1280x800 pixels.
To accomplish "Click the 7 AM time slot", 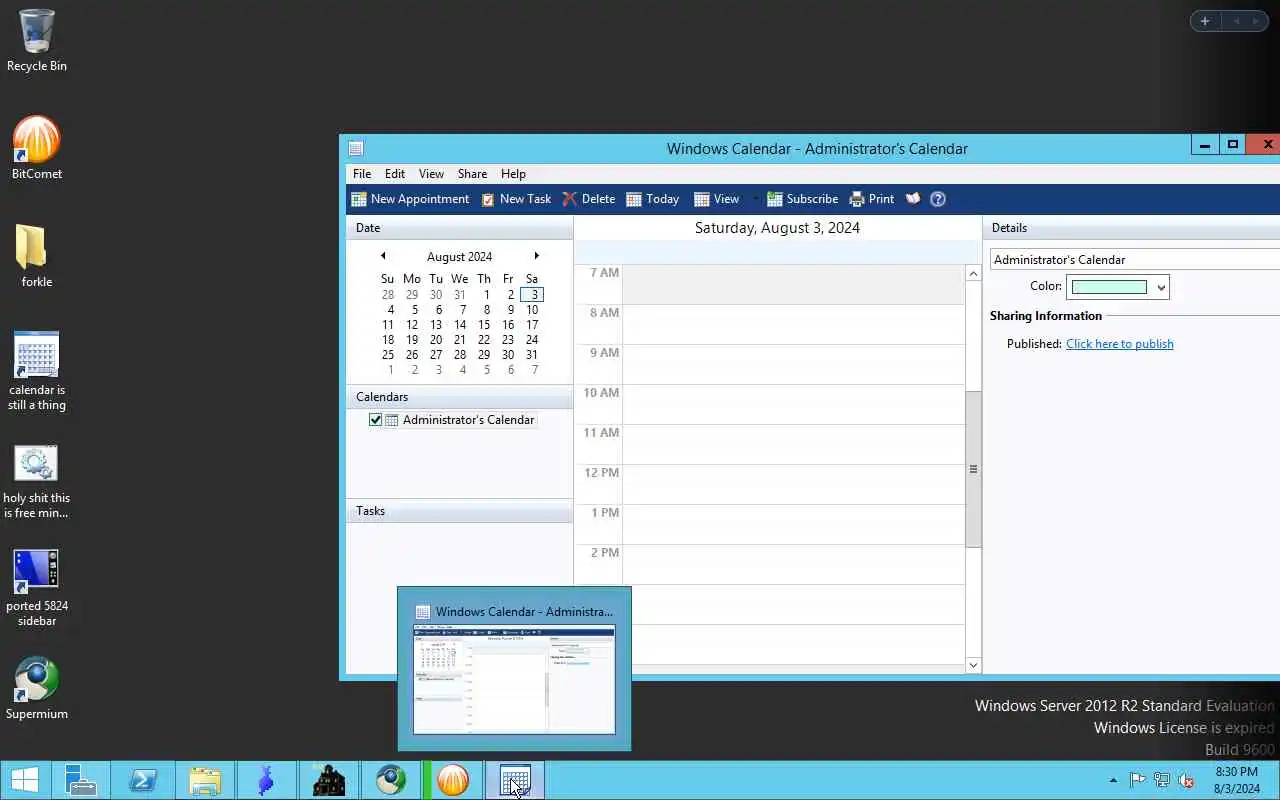I will pyautogui.click(x=793, y=284).
